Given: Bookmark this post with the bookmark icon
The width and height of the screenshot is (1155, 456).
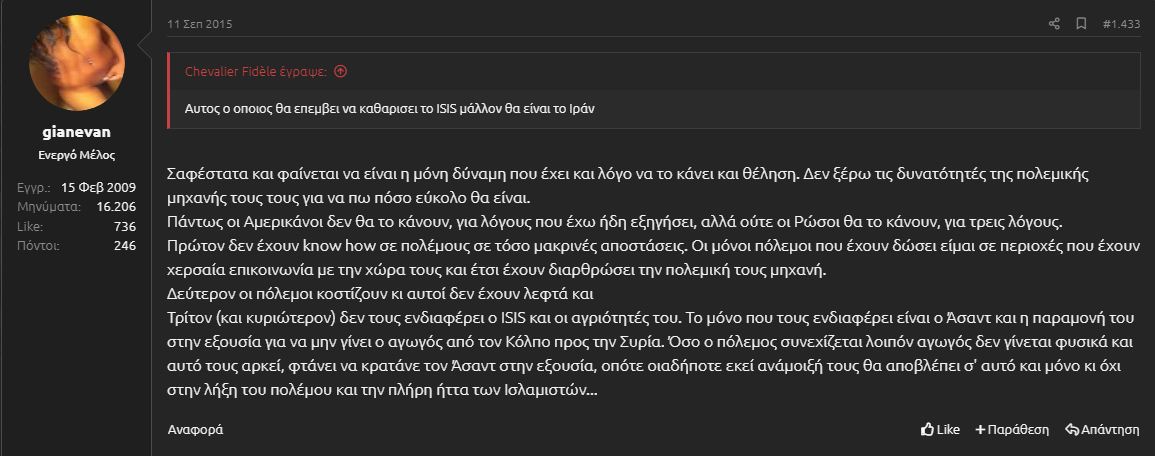Looking at the screenshot, I should (x=1081, y=24).
